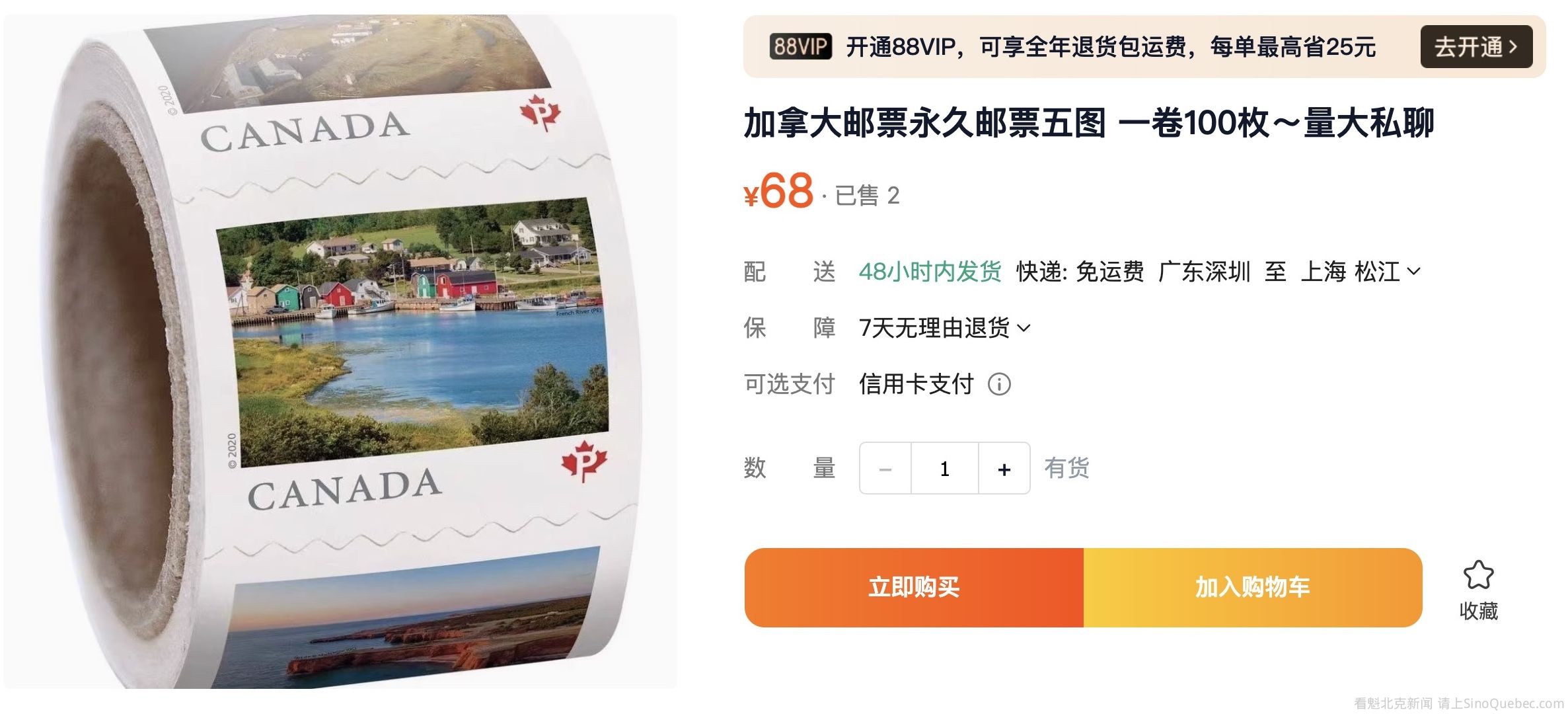Click the 88VIP badge icon

click(x=800, y=47)
